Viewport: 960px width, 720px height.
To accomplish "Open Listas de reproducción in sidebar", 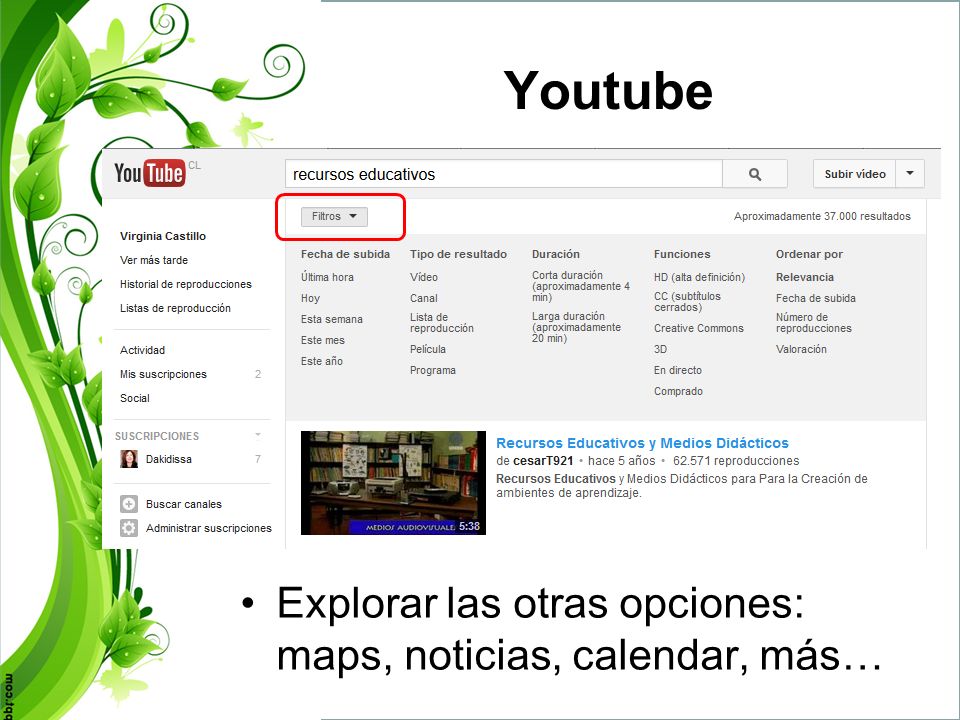I will 175,308.
